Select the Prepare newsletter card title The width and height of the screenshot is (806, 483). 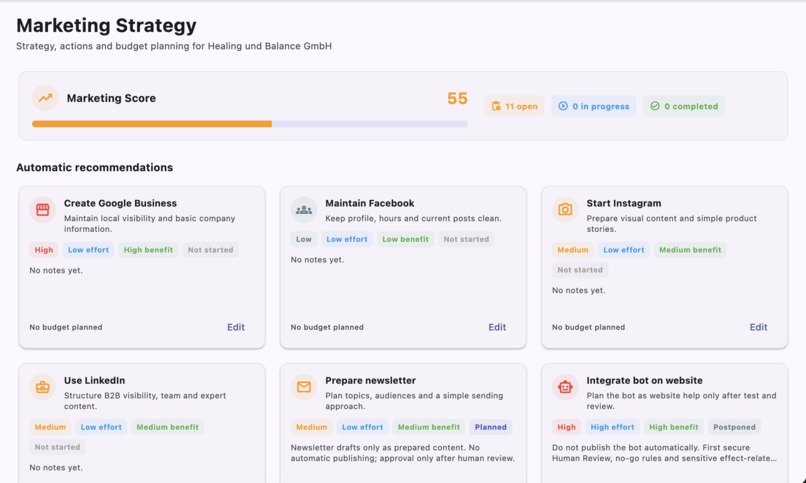coord(371,381)
